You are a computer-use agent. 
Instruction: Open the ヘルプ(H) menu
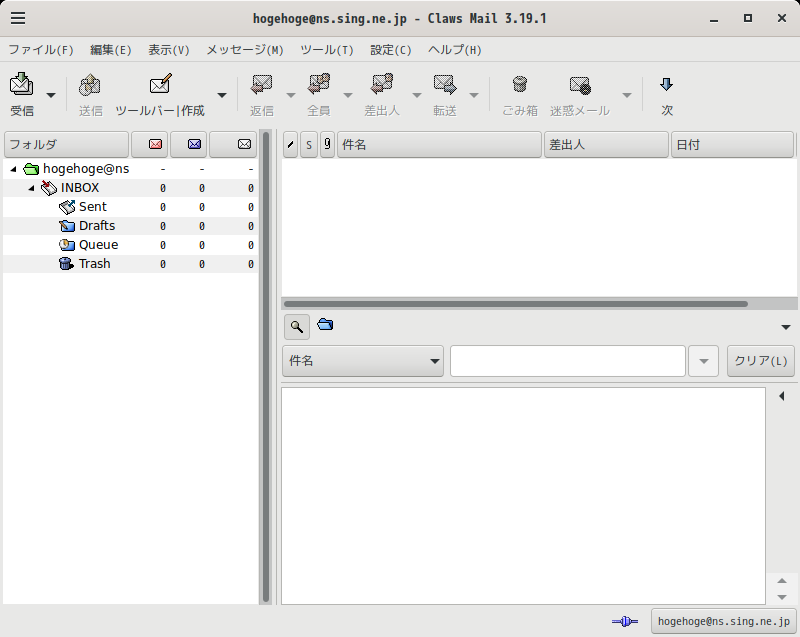[455, 50]
